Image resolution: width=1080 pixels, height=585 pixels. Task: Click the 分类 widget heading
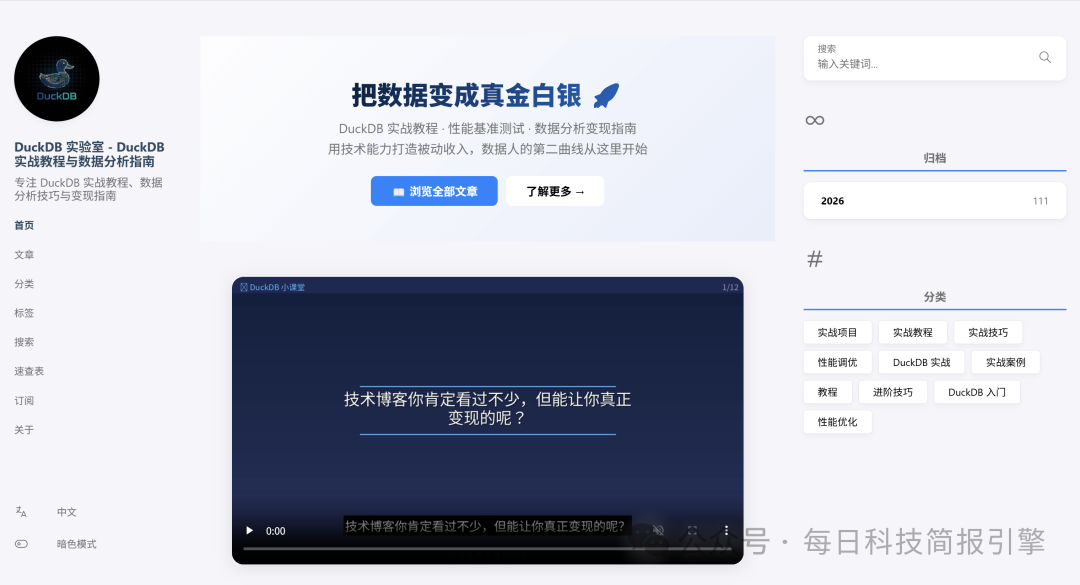click(x=935, y=297)
